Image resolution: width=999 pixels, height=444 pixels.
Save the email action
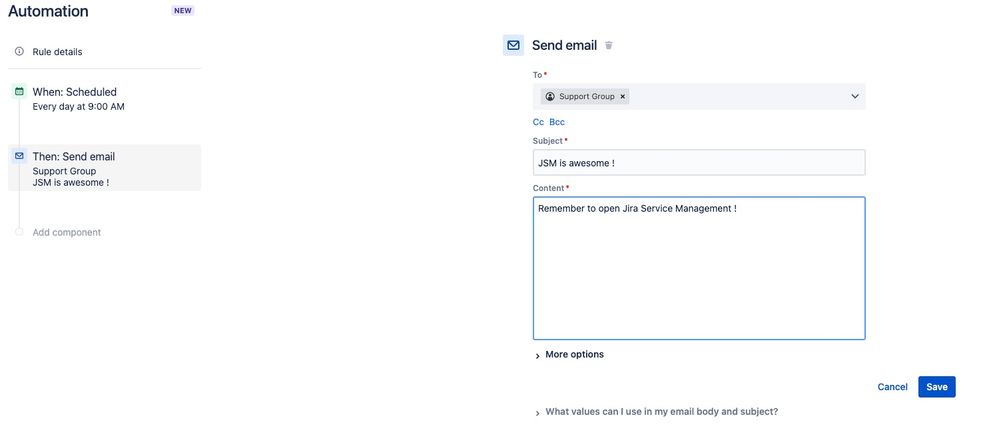tap(937, 387)
